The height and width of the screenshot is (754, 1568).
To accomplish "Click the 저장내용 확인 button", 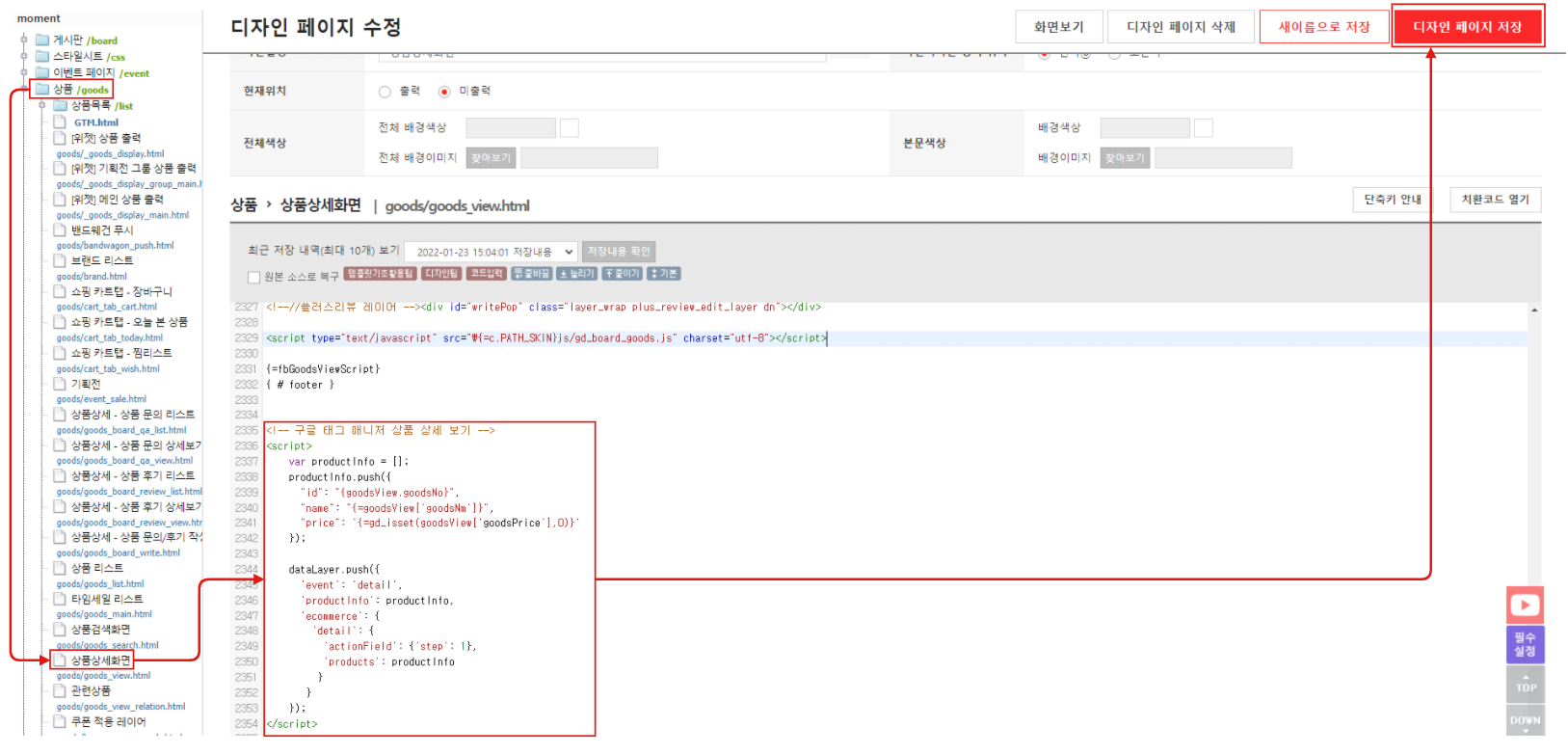I will [x=619, y=252].
